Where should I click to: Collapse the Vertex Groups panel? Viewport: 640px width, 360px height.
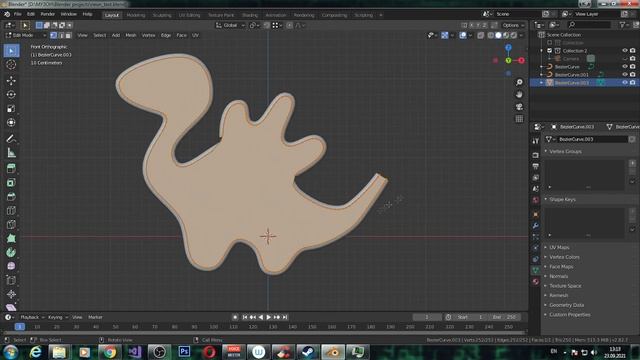point(564,151)
